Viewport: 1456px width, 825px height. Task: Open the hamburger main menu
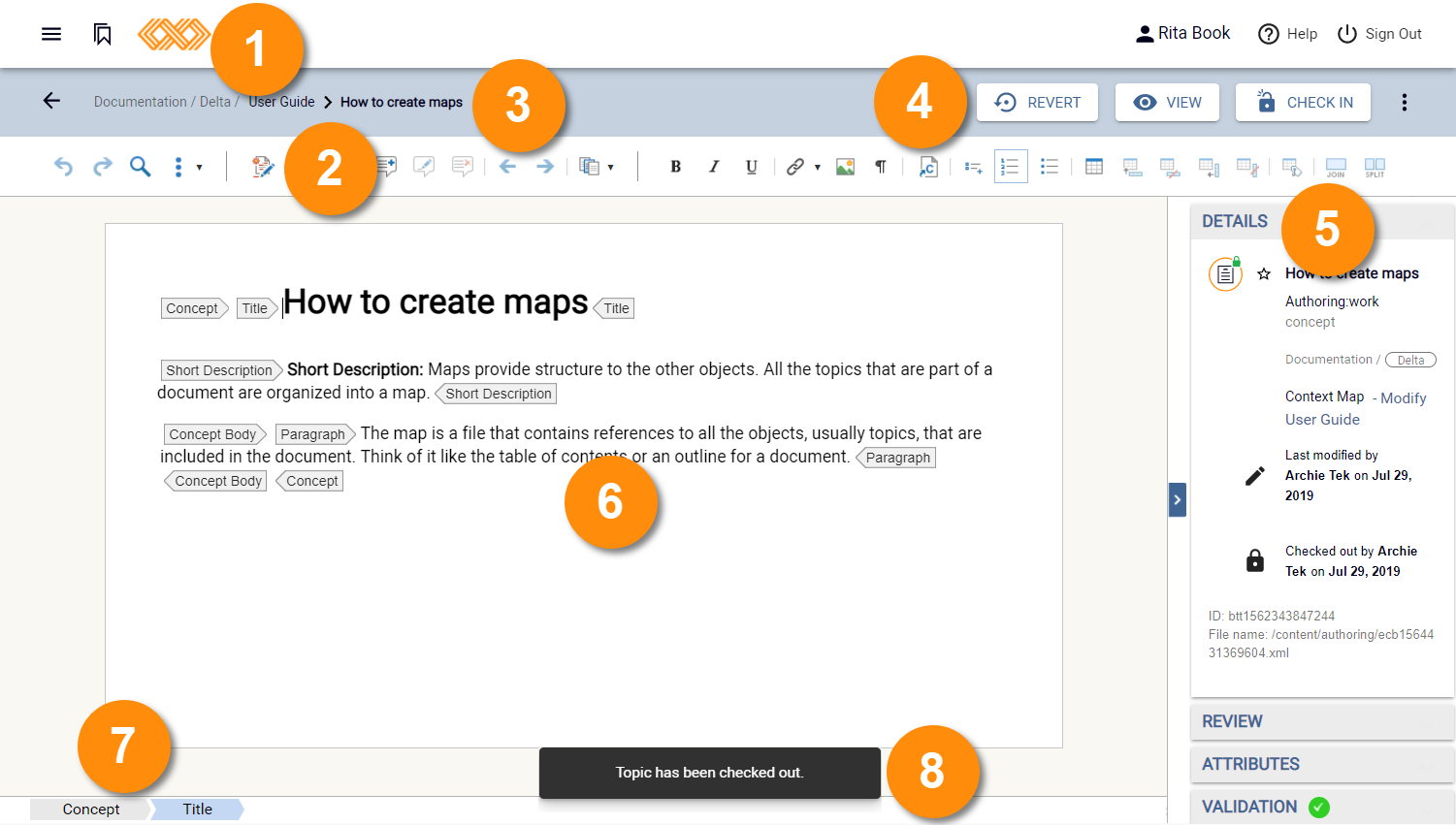click(51, 34)
